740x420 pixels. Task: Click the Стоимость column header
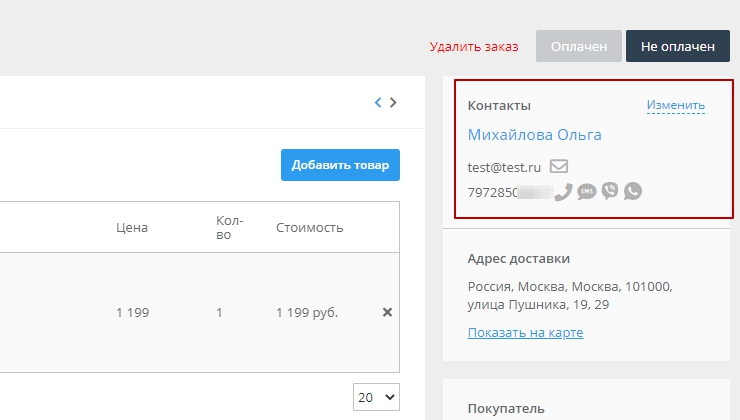click(309, 227)
